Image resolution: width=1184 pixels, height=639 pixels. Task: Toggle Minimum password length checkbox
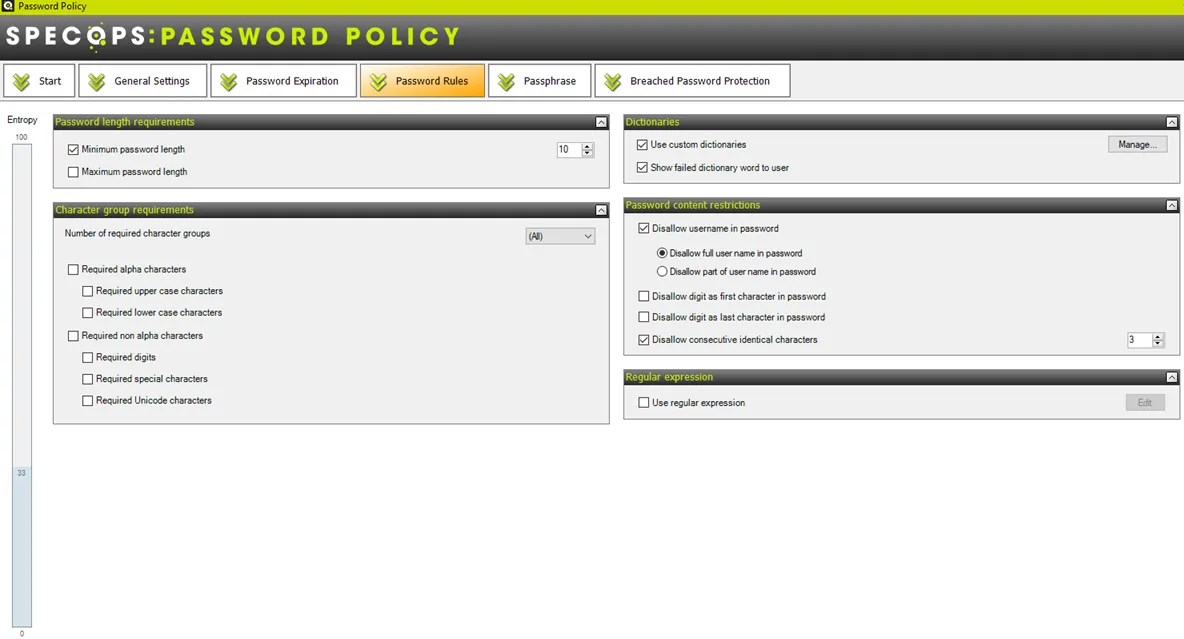click(x=73, y=150)
